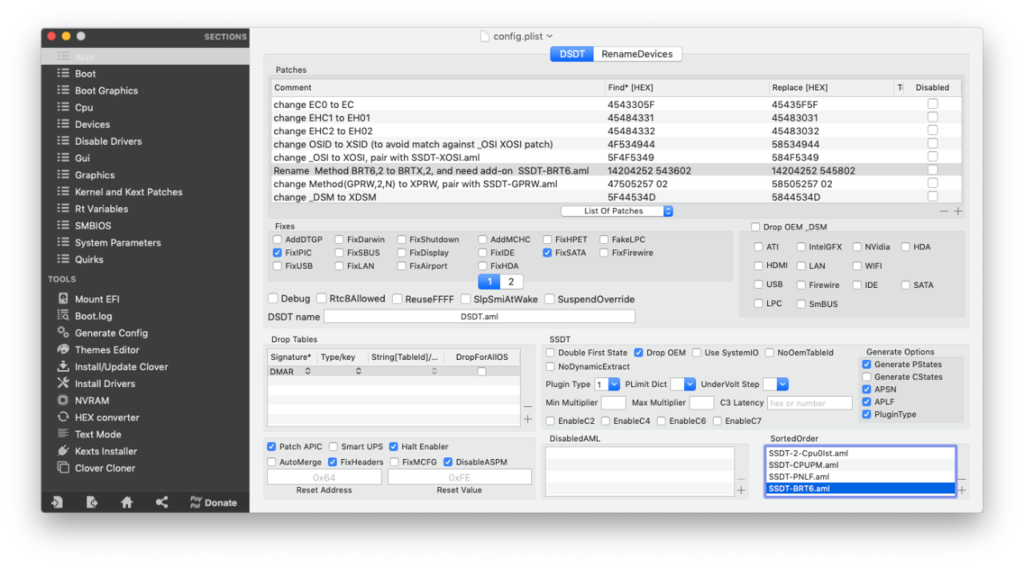Click the Donate button
Image resolution: width=1024 pixels, height=567 pixels.
pyautogui.click(x=213, y=502)
